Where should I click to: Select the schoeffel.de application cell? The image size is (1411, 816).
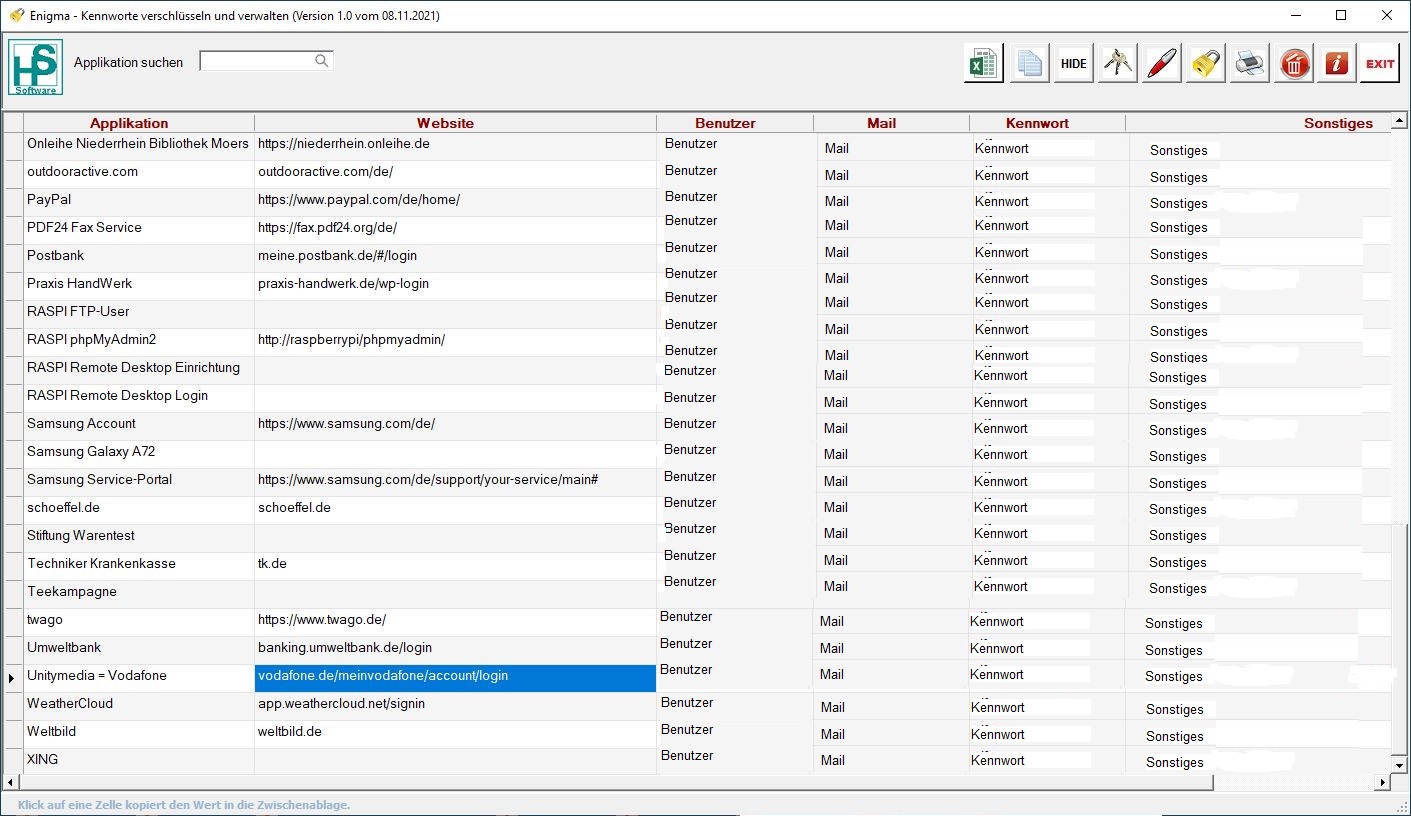(x=139, y=510)
